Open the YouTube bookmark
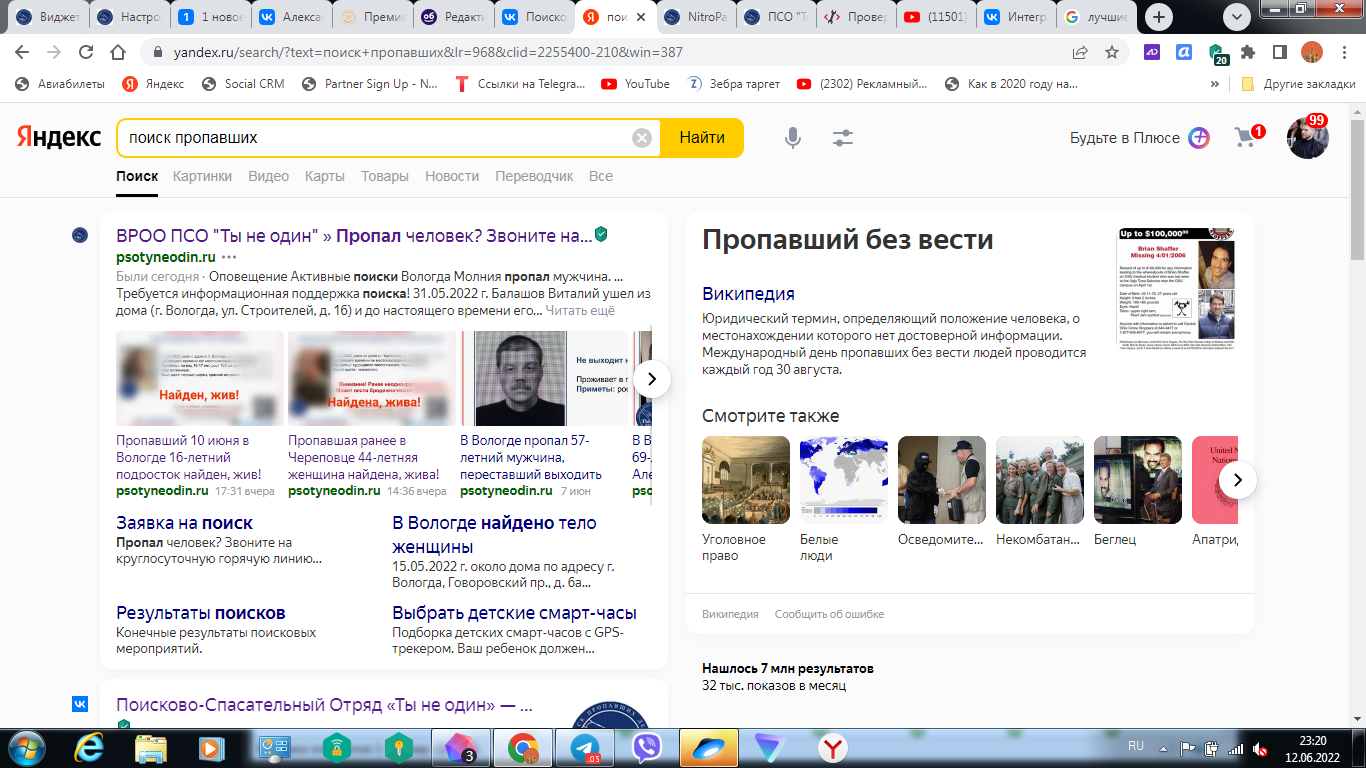The height and width of the screenshot is (768, 1366). [x=636, y=84]
